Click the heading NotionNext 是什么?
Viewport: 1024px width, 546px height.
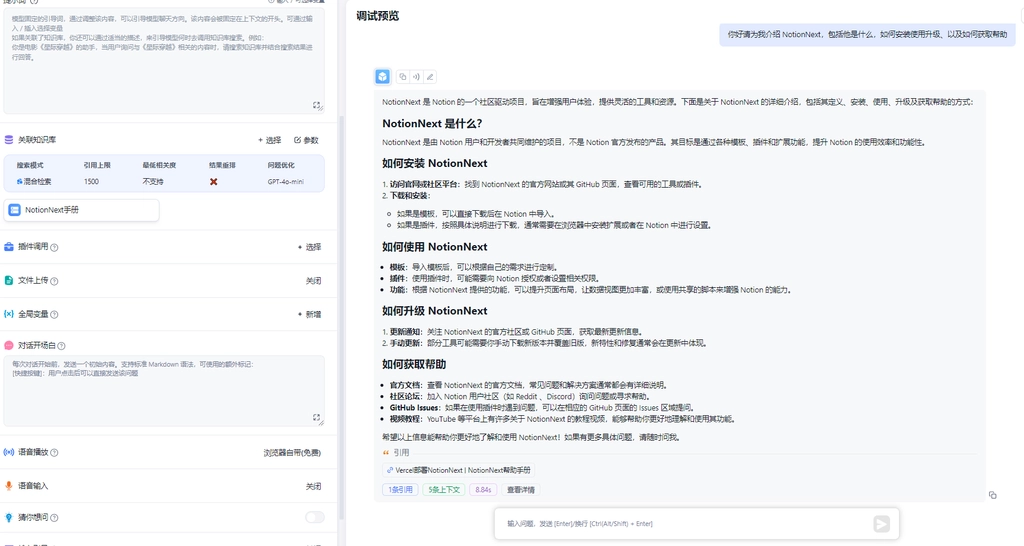pyautogui.click(x=432, y=124)
